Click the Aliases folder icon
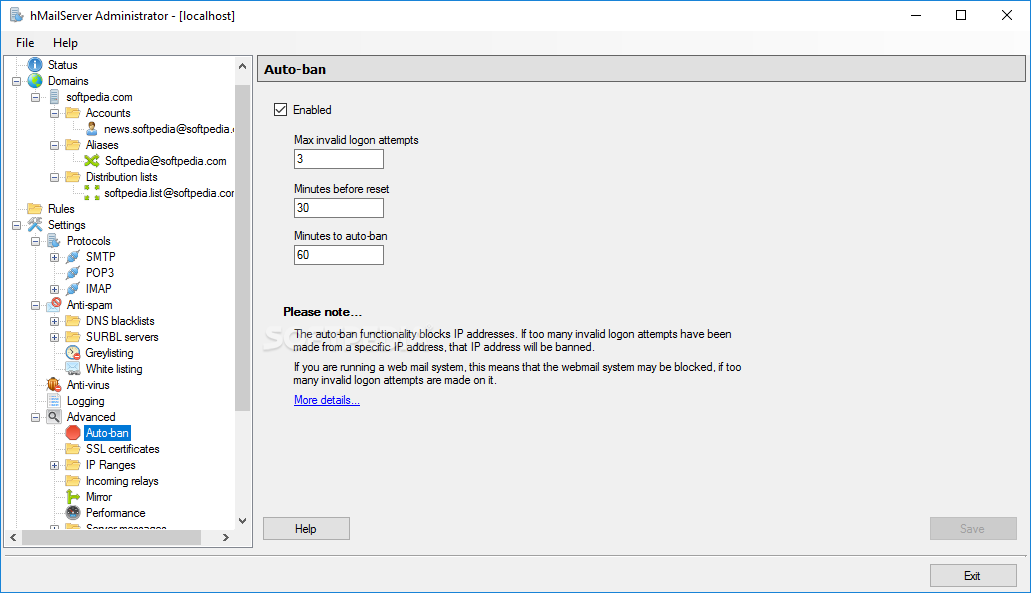 pyautogui.click(x=73, y=145)
